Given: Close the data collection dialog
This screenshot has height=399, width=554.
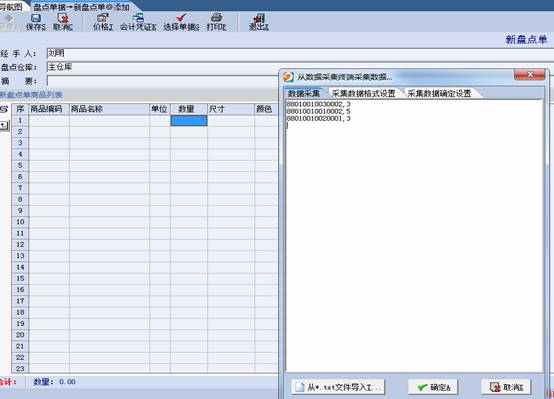Looking at the screenshot, I should pos(530,75).
